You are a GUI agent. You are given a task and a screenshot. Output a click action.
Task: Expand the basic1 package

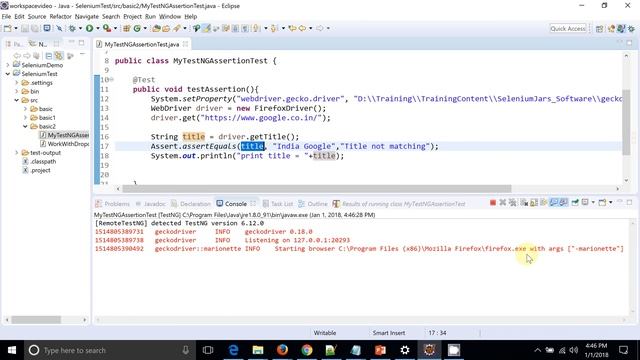click(25, 118)
